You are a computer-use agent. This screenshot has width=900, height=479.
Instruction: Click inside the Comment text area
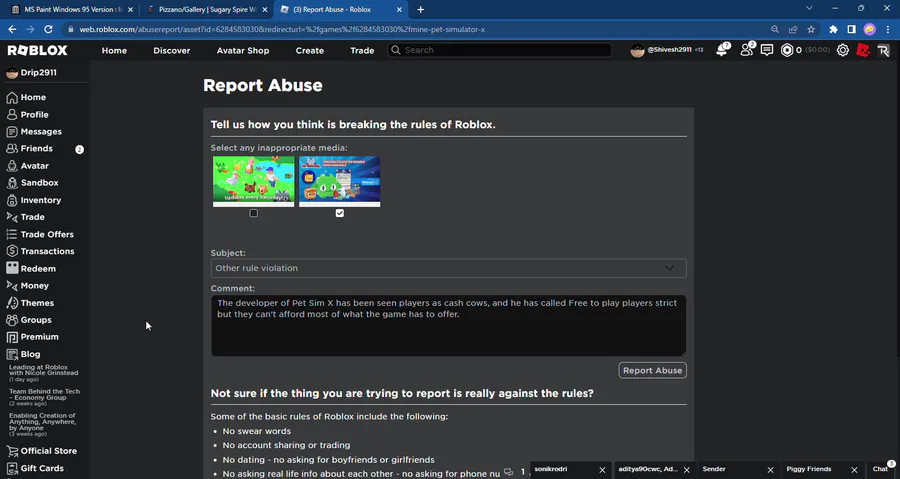coord(448,326)
